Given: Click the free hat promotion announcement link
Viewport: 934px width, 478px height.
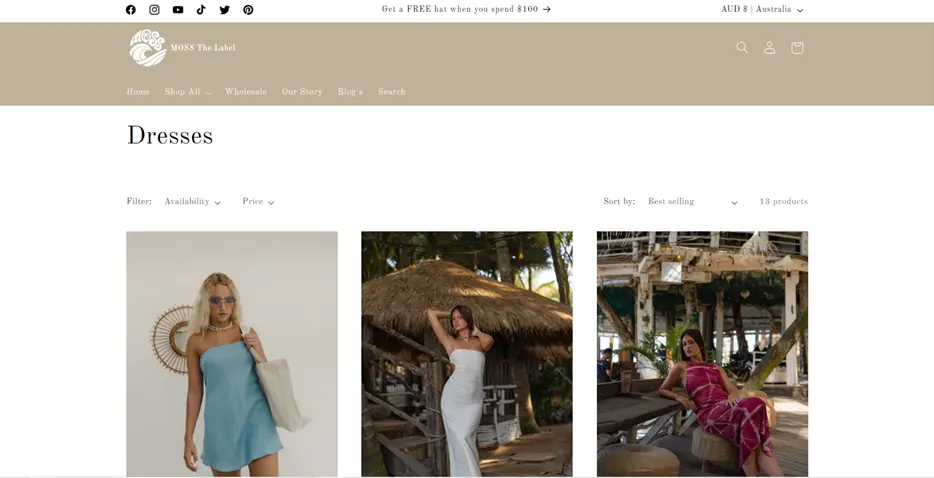Looking at the screenshot, I should click(x=466, y=10).
